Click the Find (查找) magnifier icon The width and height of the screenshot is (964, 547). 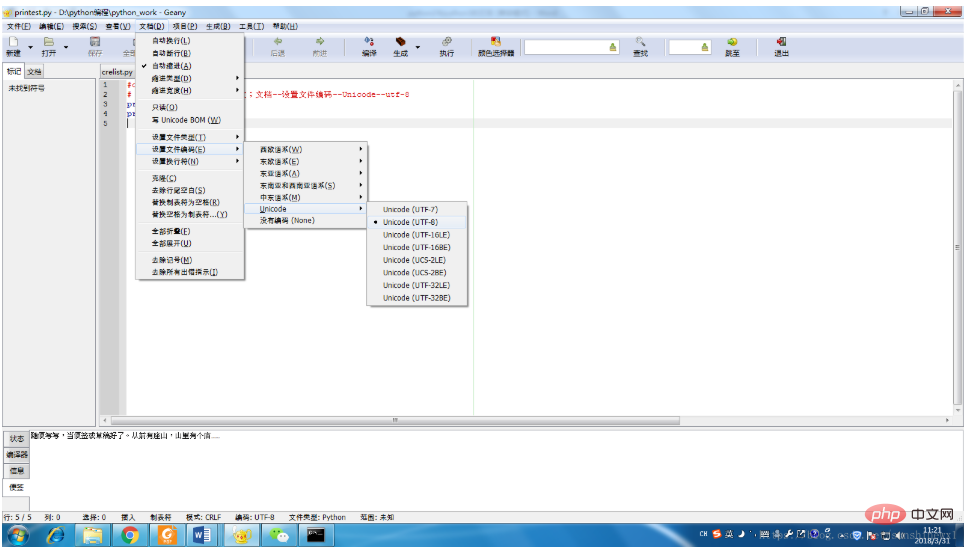point(641,41)
